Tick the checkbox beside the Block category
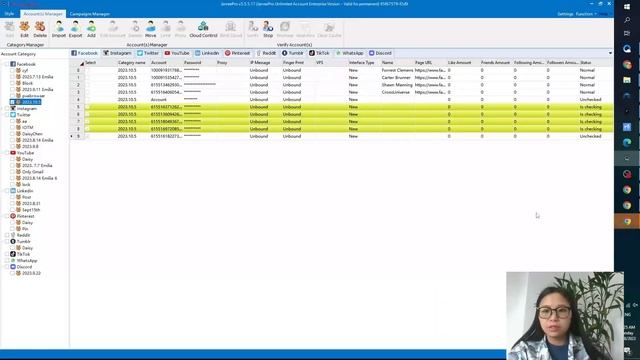This screenshot has height=360, width=640. pyautogui.click(x=12, y=83)
